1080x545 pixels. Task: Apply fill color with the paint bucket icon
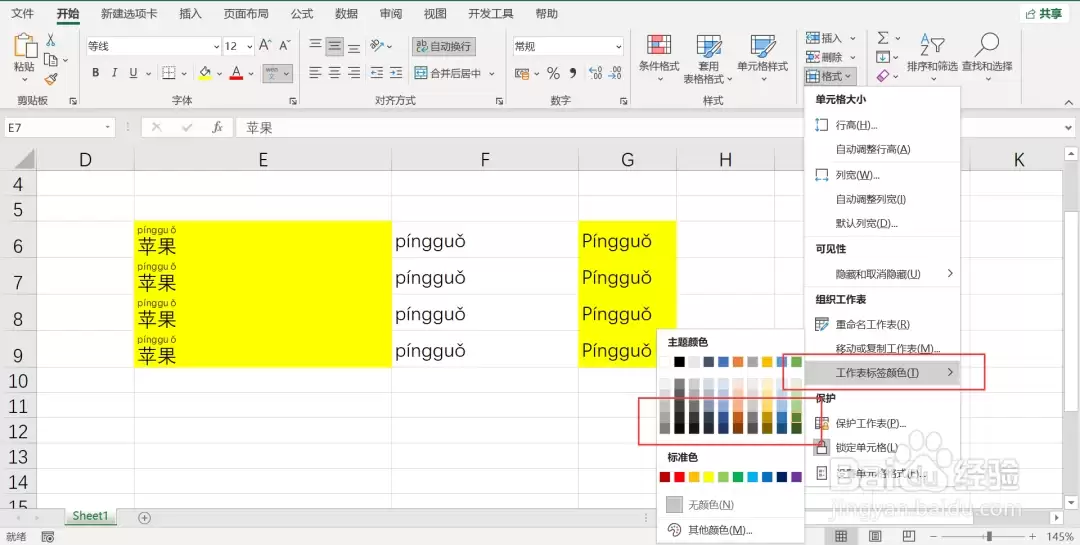205,73
